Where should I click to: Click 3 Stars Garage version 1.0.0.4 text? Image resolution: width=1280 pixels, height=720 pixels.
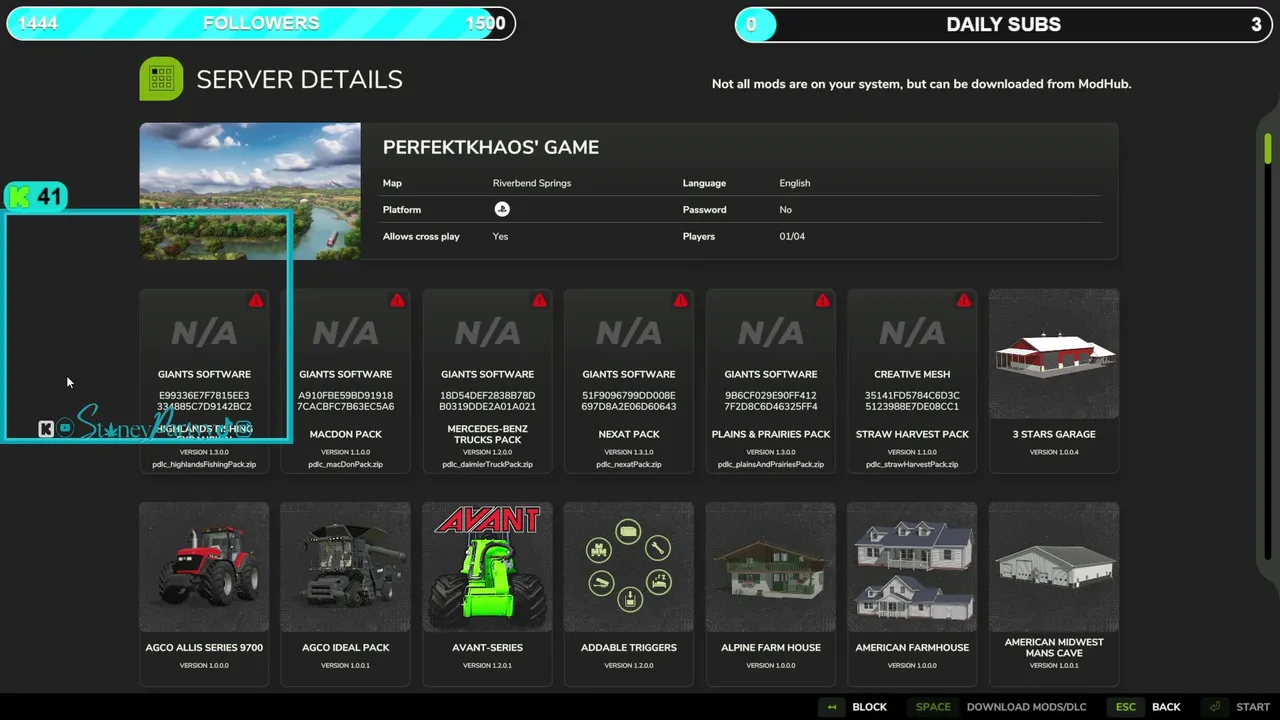(1054, 452)
